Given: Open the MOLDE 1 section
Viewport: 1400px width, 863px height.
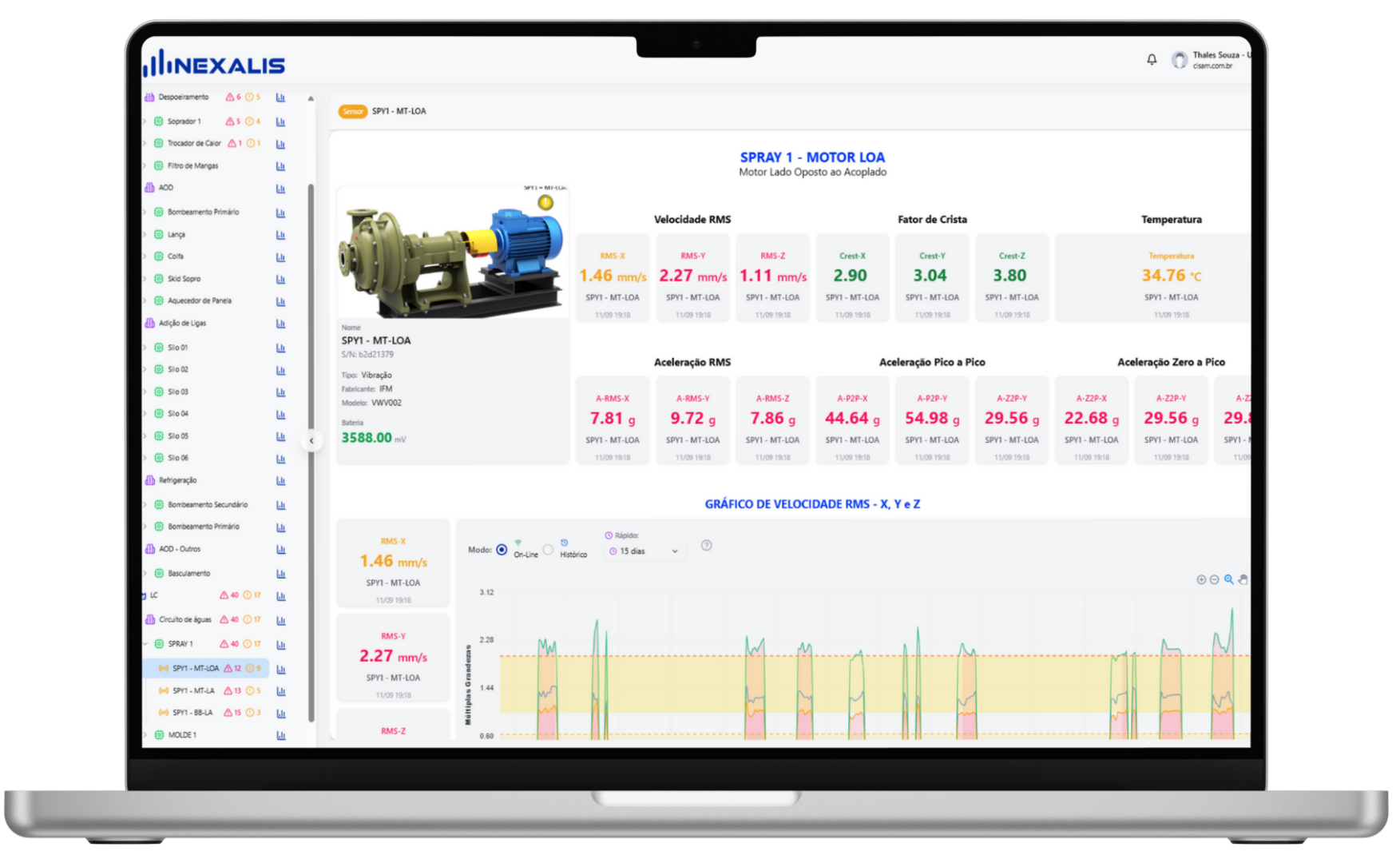Looking at the screenshot, I should pos(180,734).
